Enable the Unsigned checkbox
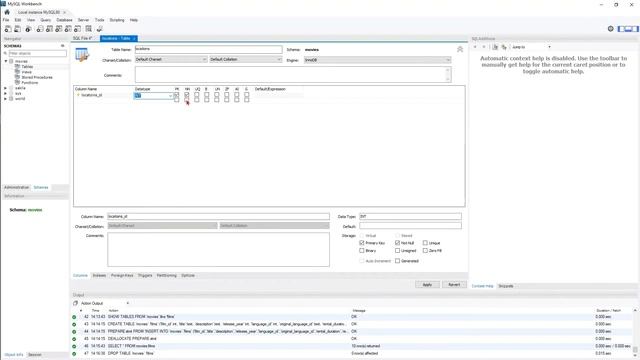 click(x=397, y=251)
